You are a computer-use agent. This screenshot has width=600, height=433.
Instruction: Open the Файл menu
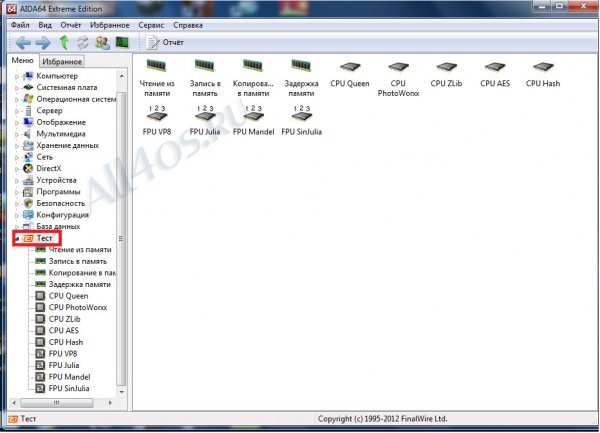(x=20, y=25)
